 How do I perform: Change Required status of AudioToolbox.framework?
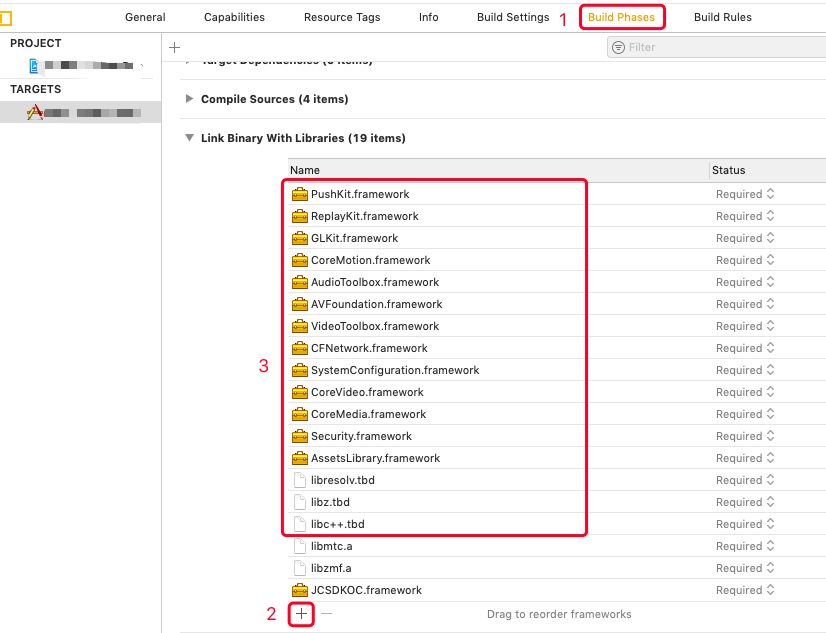745,282
